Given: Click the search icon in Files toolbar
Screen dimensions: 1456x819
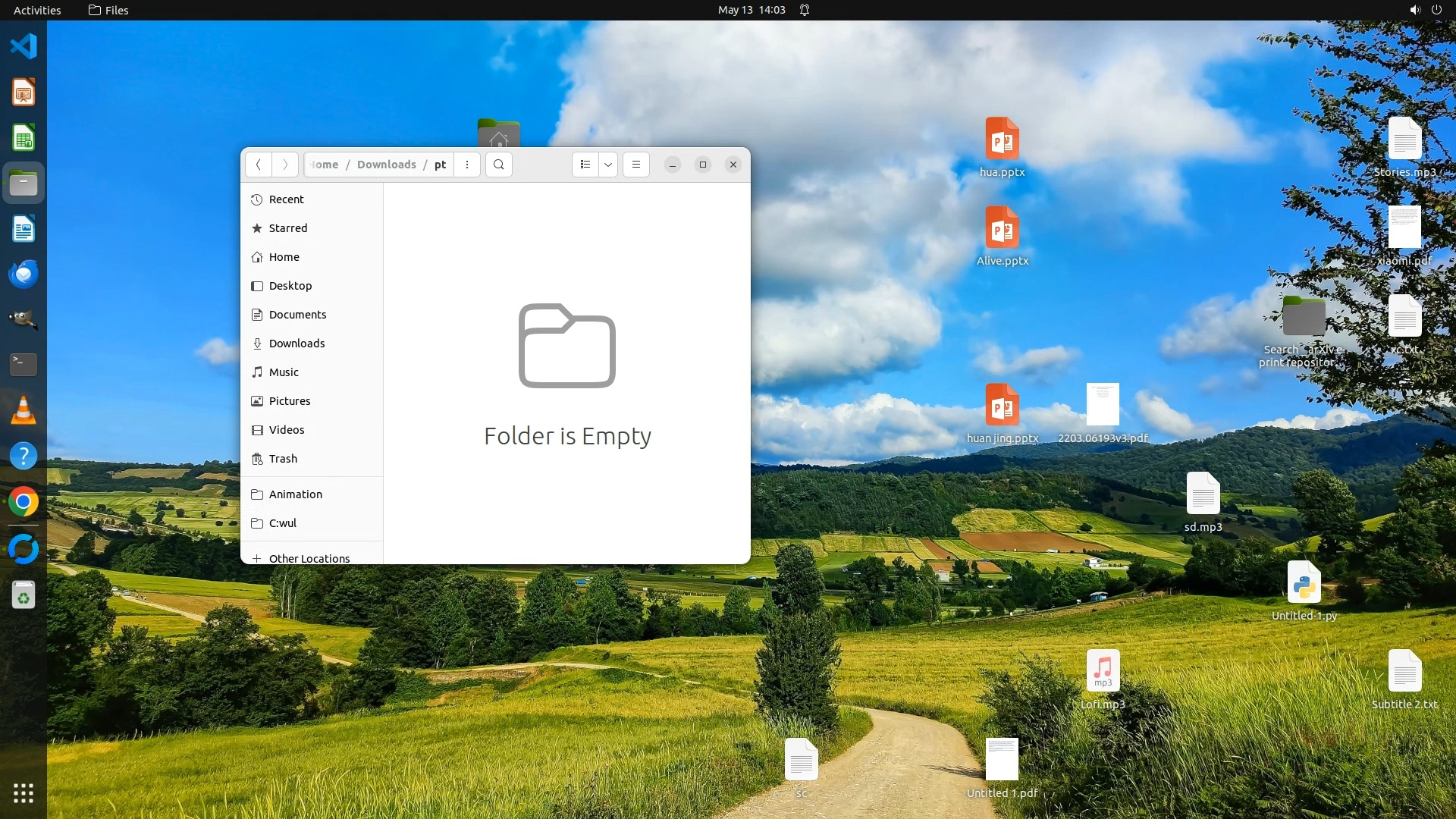Looking at the screenshot, I should point(498,165).
